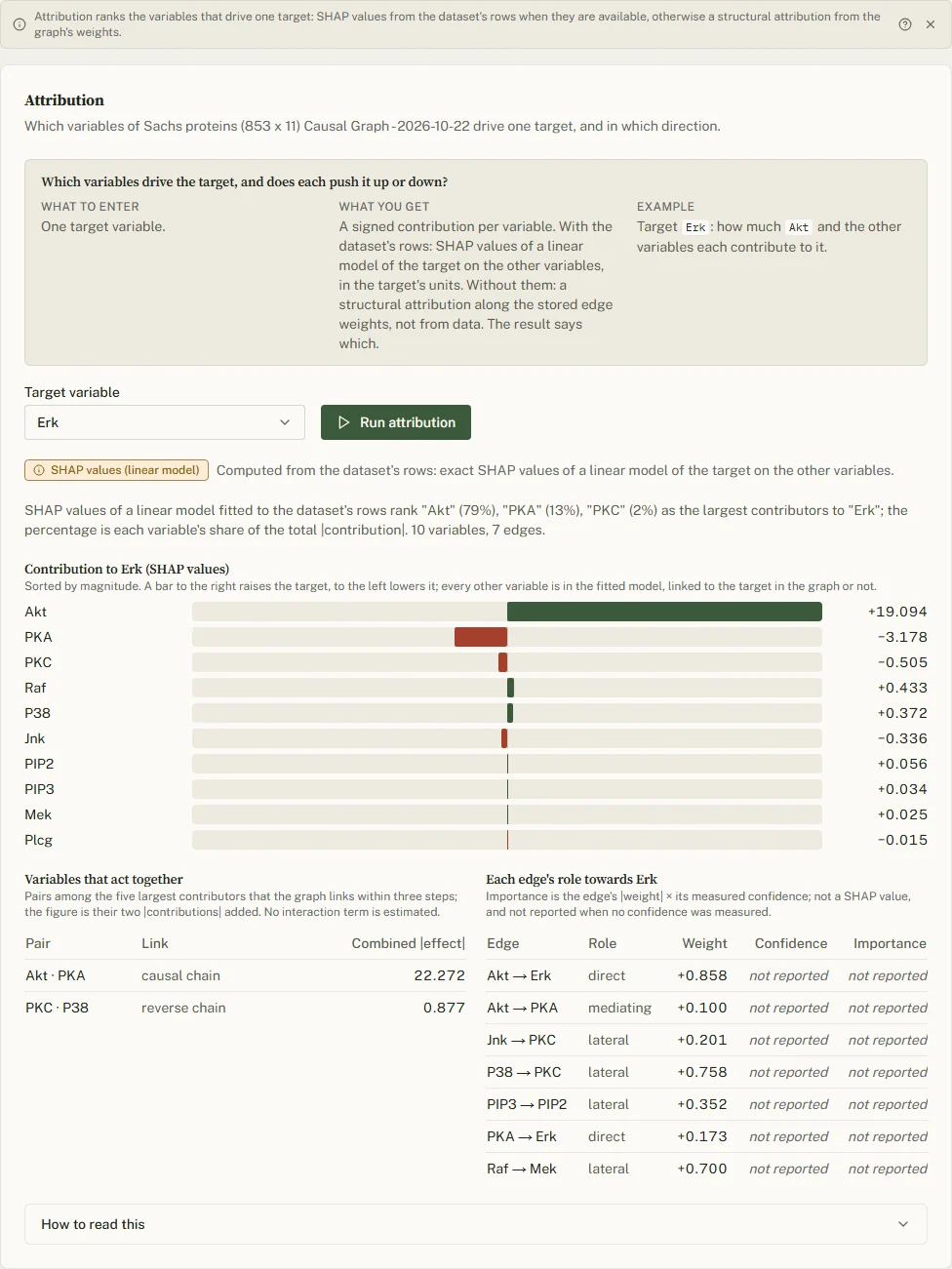Click the PKC · P38 pair row
Screen dimensions: 952x1269
245,1008
